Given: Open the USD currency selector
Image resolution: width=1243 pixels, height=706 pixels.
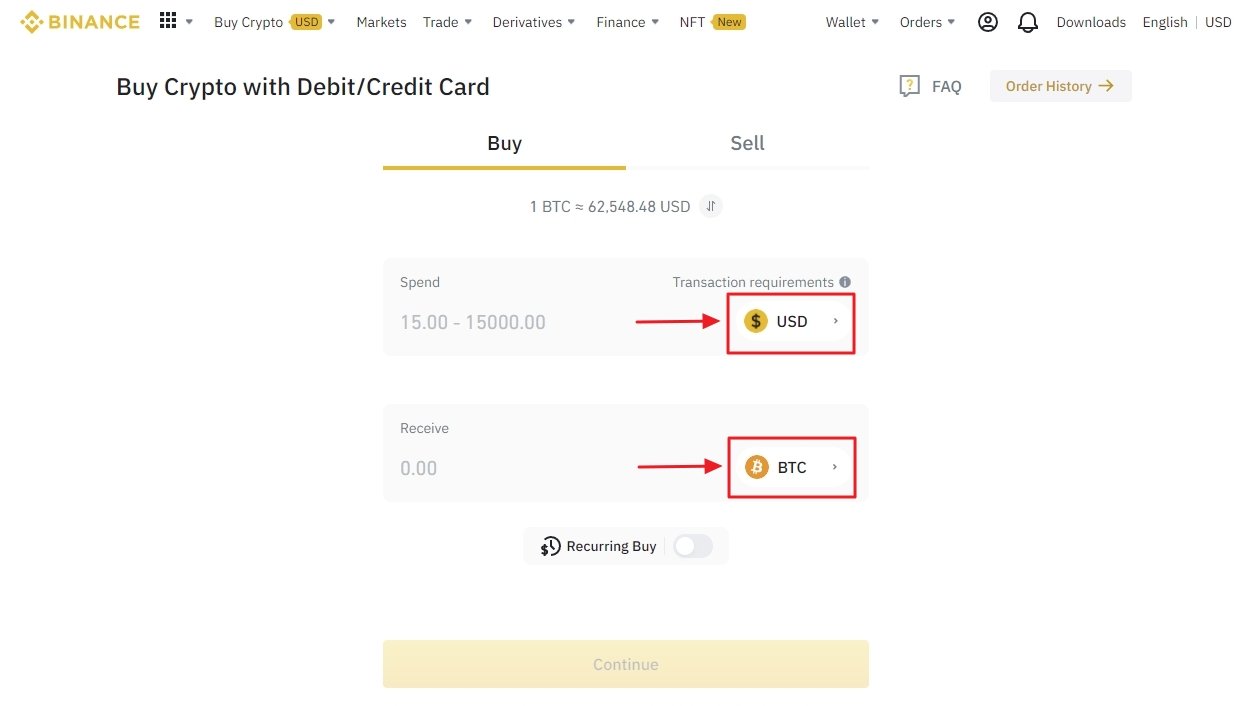Looking at the screenshot, I should (x=790, y=322).
